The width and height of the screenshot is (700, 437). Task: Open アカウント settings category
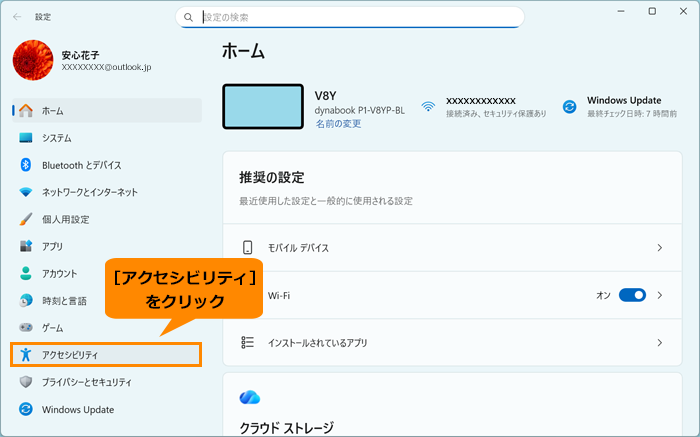pos(59,274)
